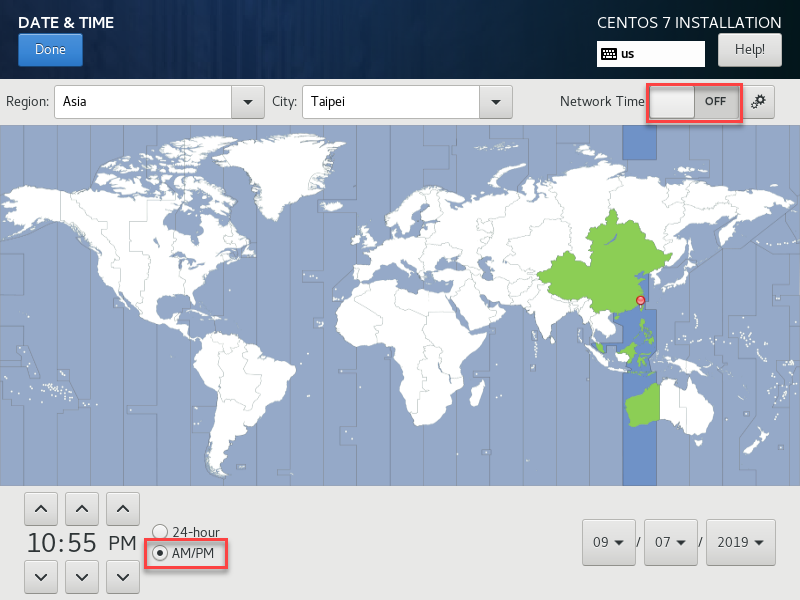This screenshot has width=800, height=600.
Task: Open the Region dropdown arrow
Action: 247,102
